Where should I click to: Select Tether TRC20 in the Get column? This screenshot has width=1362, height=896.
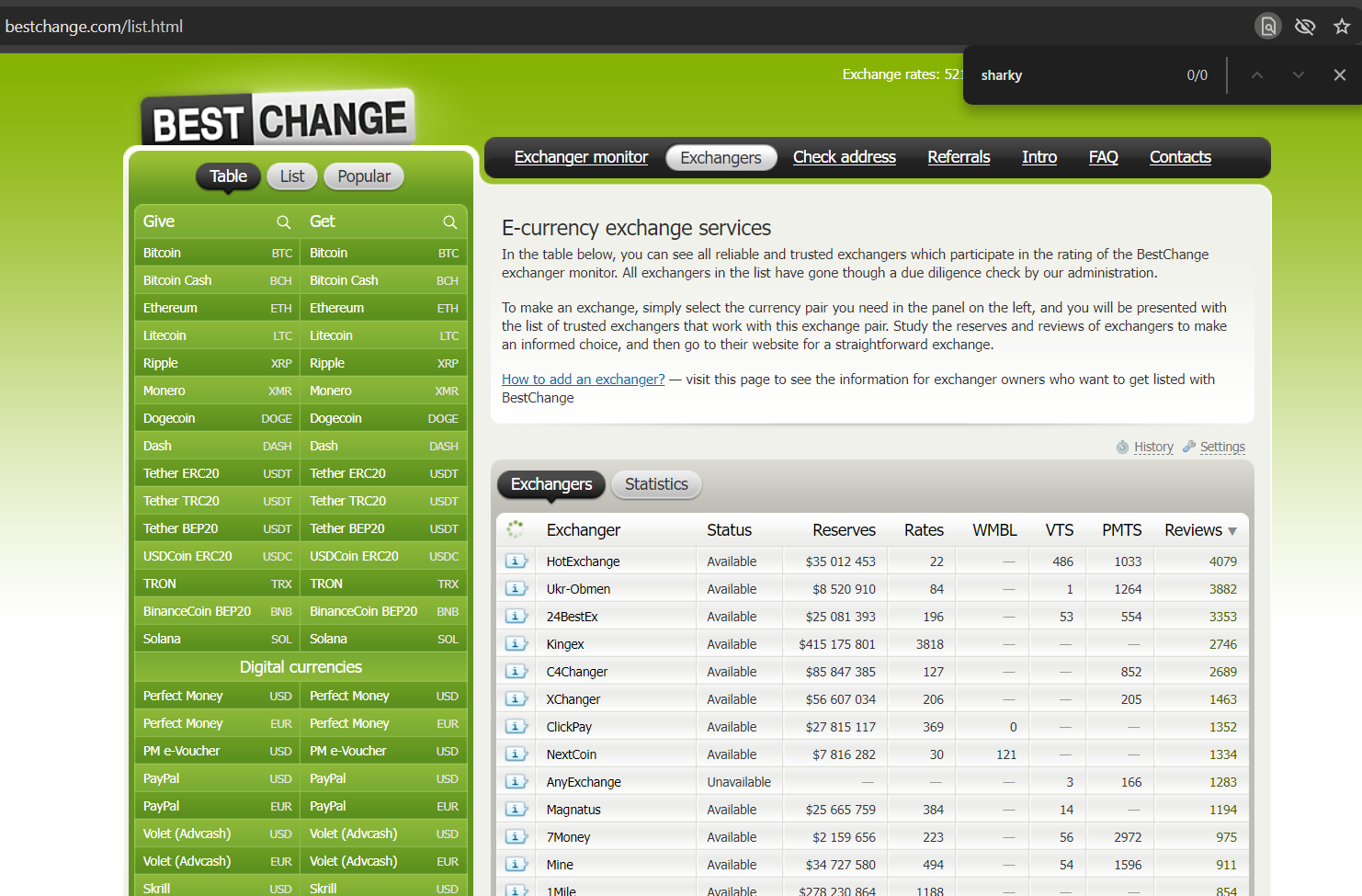[x=384, y=501]
